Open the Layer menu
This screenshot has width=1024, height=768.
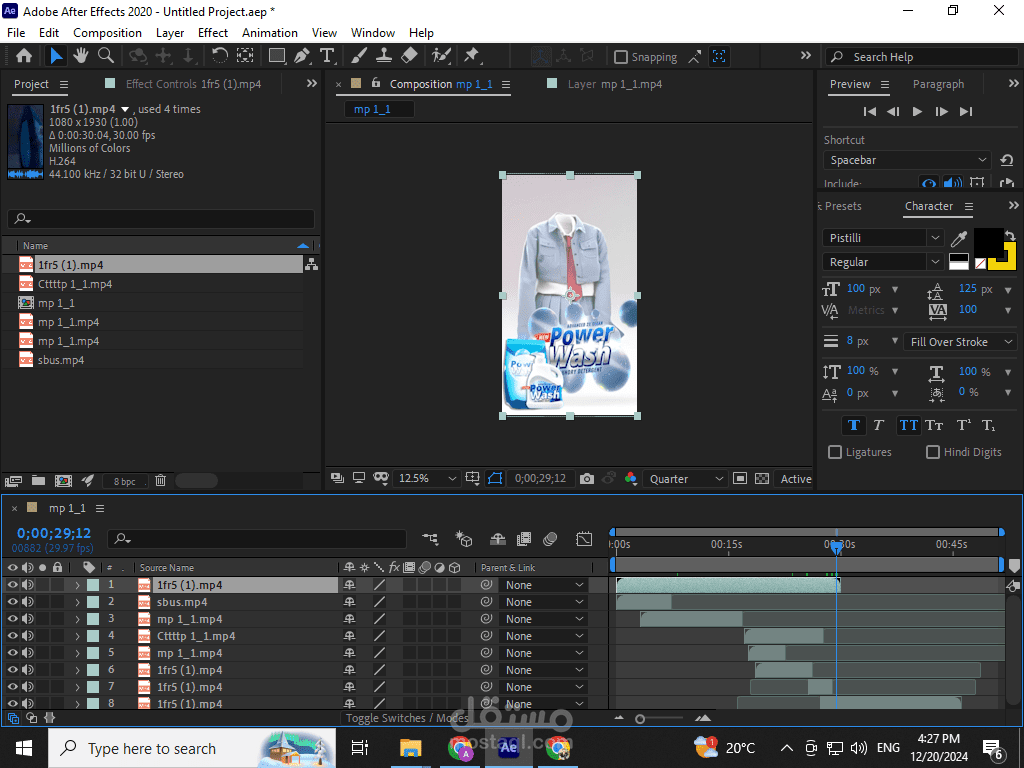click(170, 33)
